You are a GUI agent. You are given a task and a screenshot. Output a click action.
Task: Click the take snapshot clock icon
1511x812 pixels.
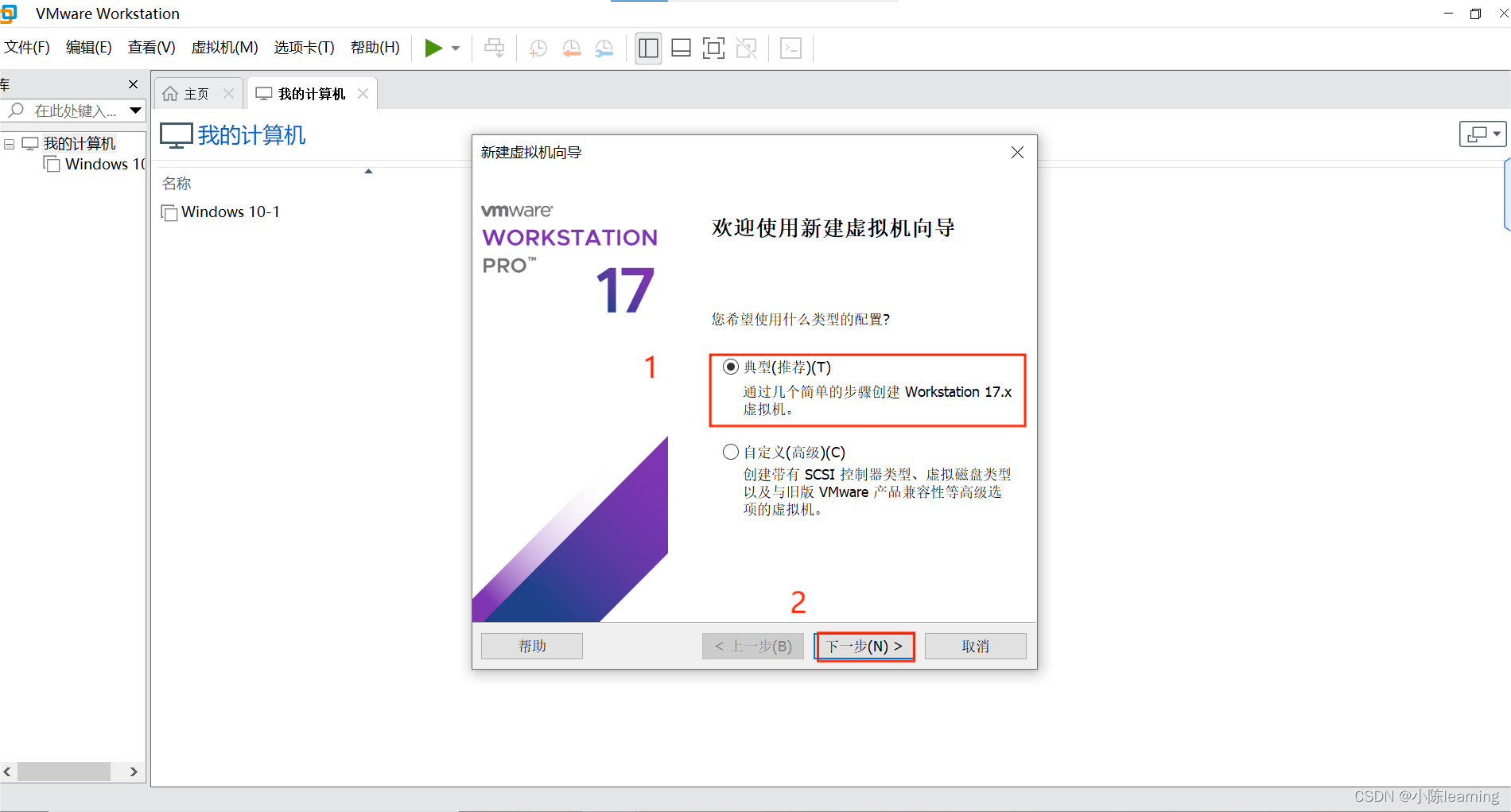(x=538, y=48)
